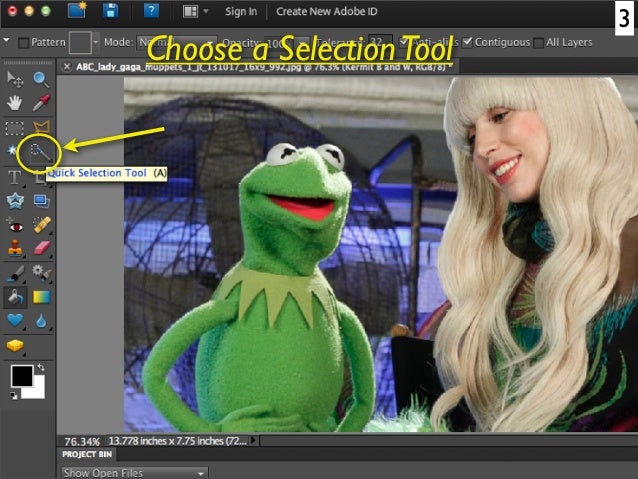Click the 13.778 inches document size readout
This screenshot has width=638, height=479.
[177, 441]
